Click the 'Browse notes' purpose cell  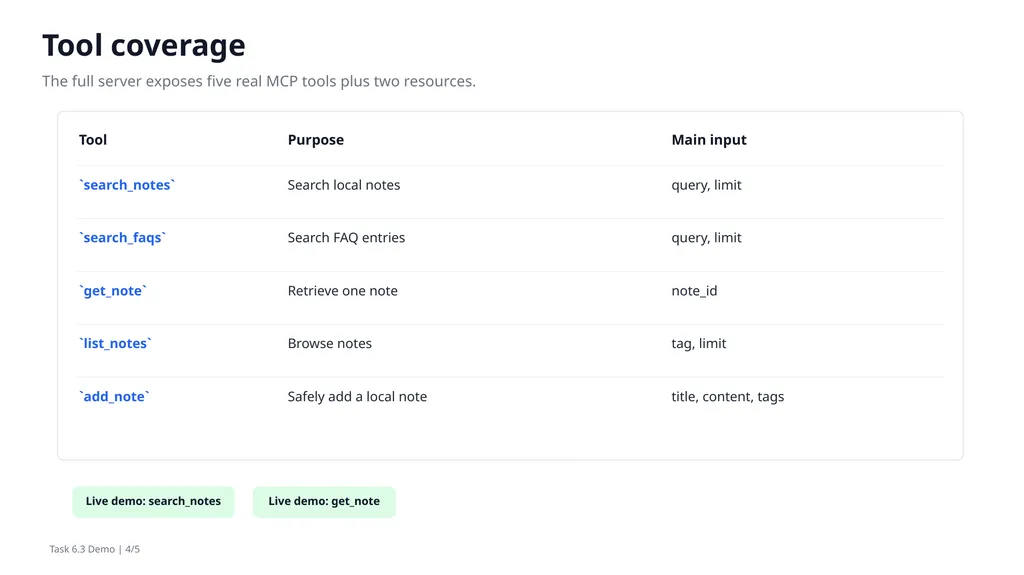tap(329, 344)
